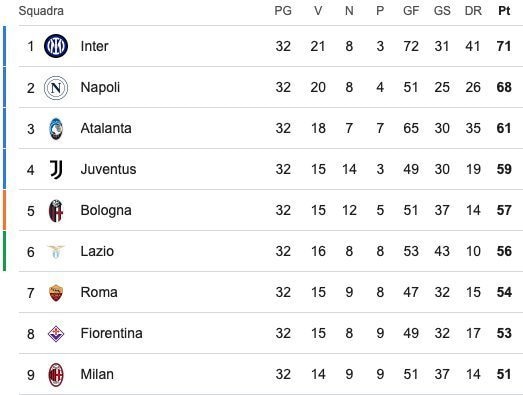This screenshot has height=395, width=523.
Task: Sort by the Pt column header
Action: tap(504, 11)
